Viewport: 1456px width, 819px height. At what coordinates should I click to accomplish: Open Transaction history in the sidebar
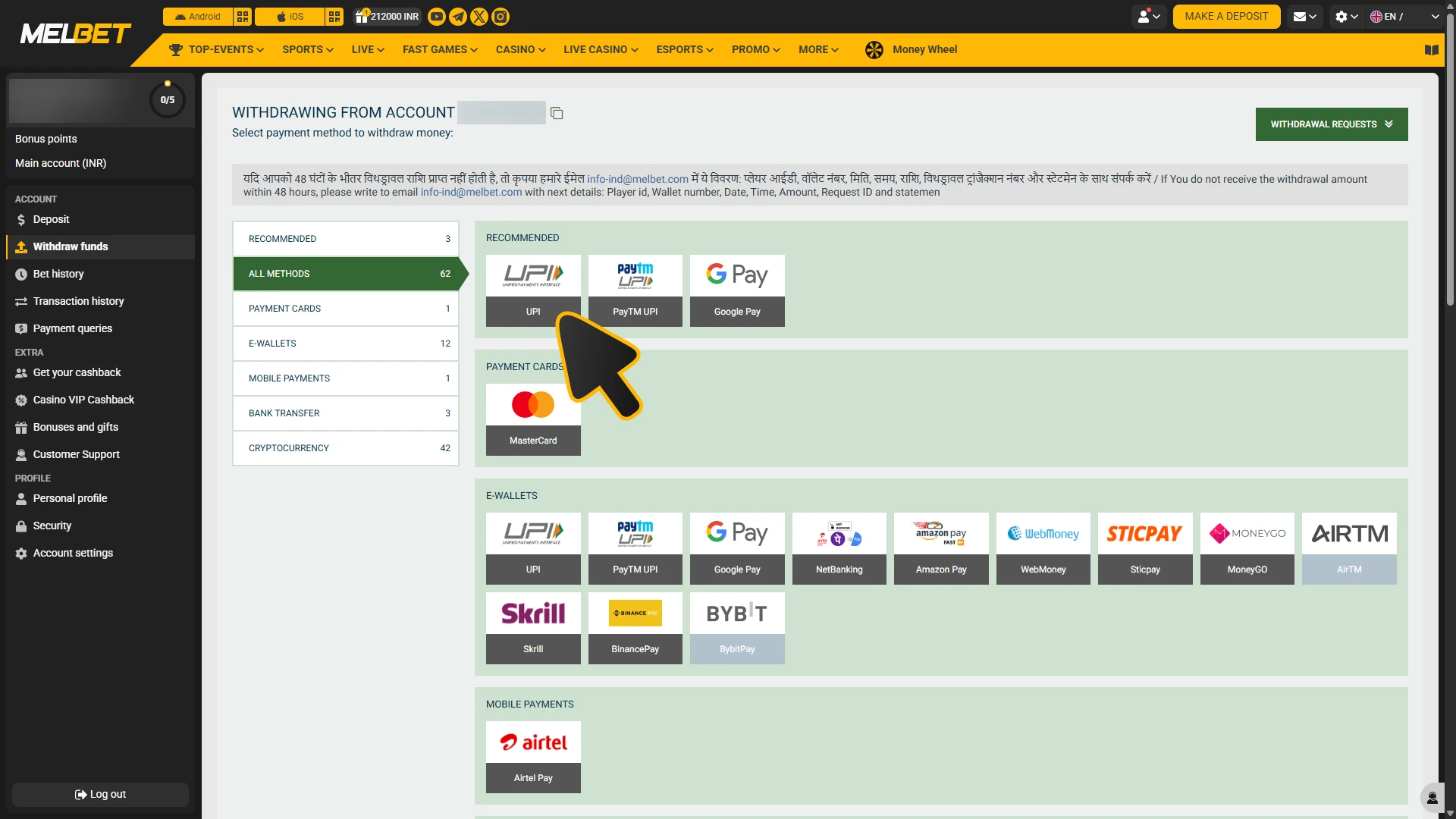(100, 302)
